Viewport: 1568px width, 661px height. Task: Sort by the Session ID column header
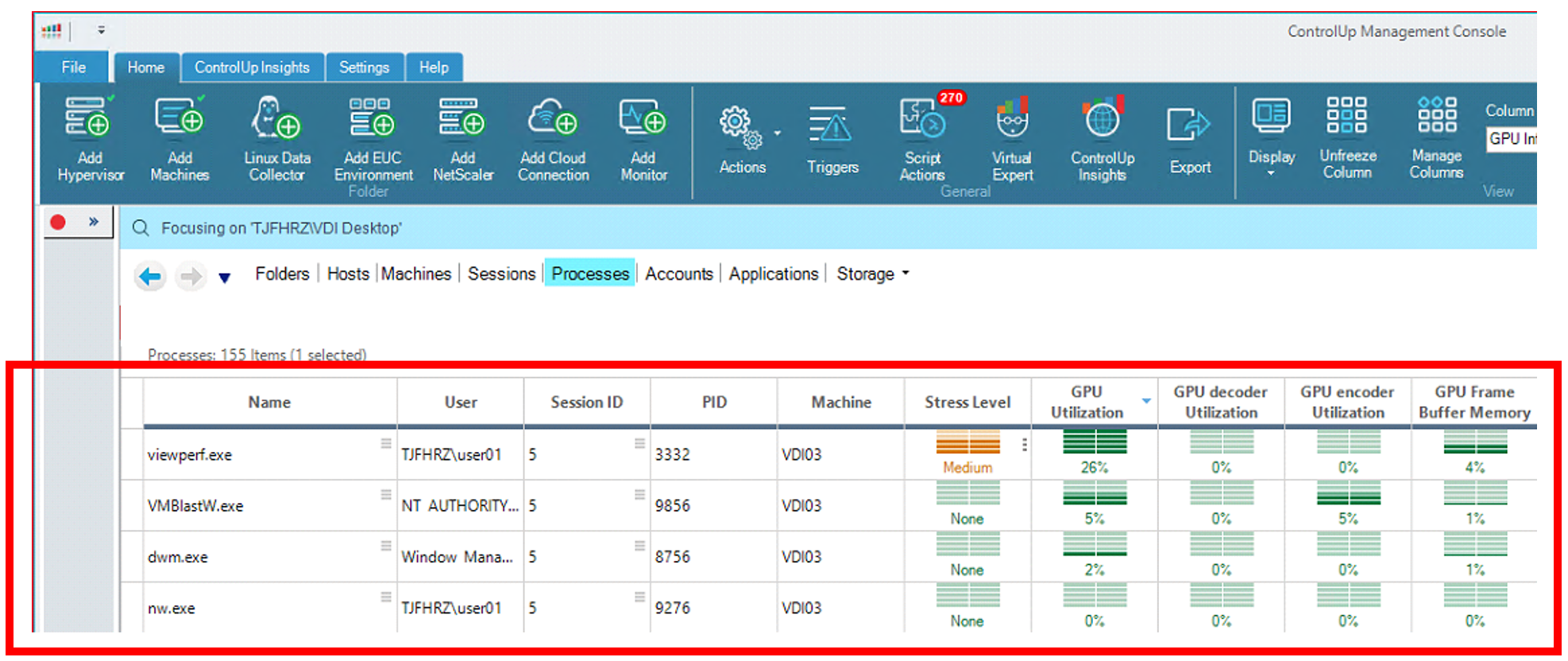click(587, 402)
